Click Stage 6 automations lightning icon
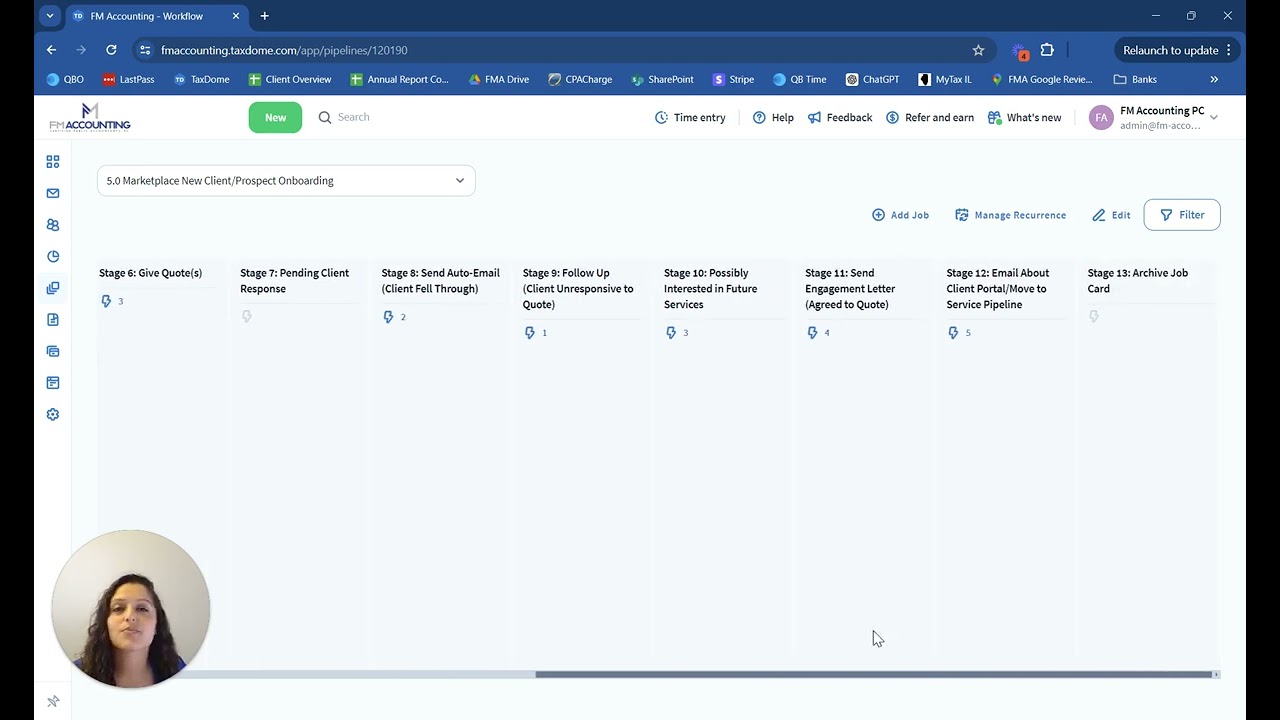1280x720 pixels. click(106, 301)
